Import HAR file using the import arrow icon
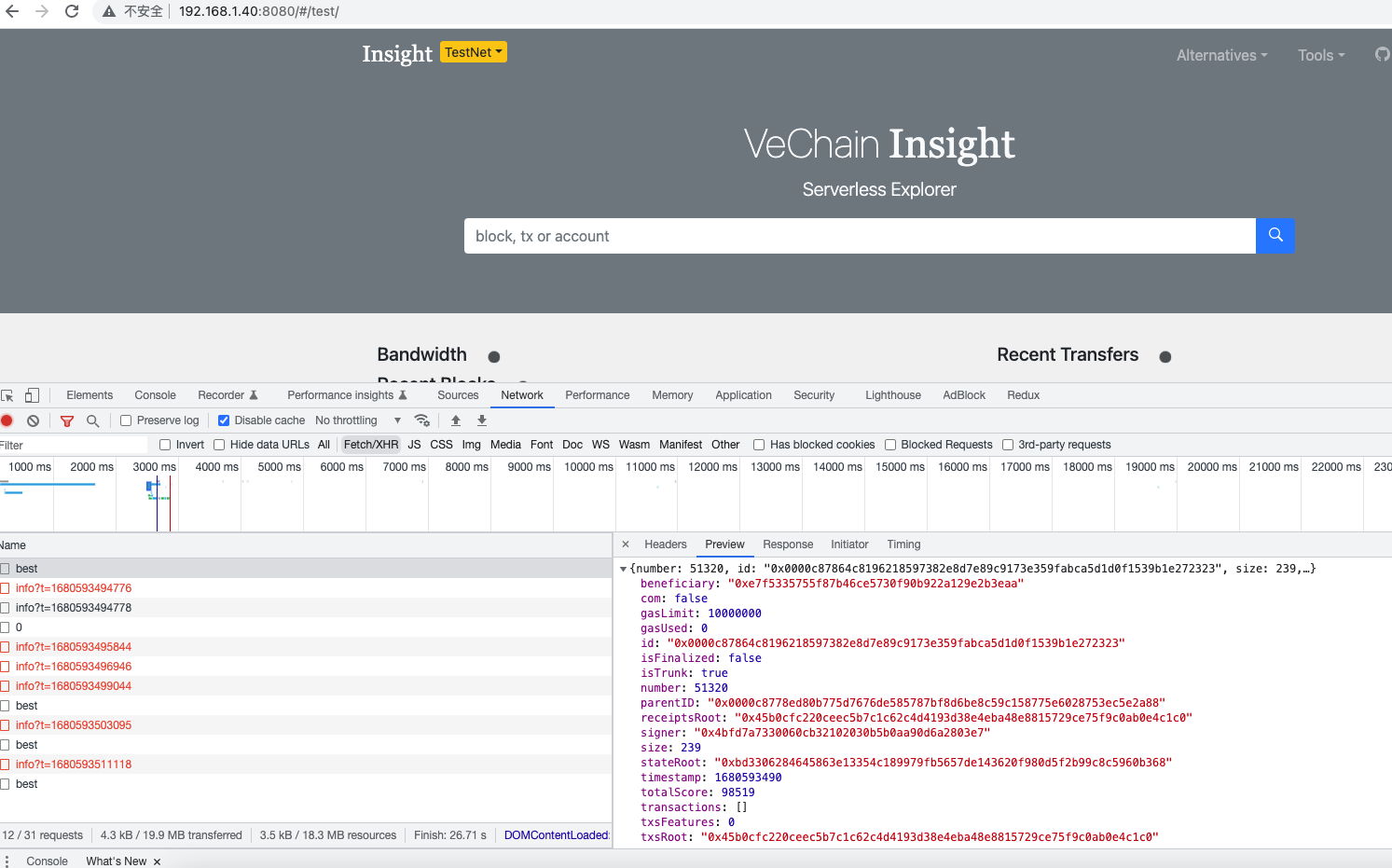Screen dimensions: 1392x868 [x=455, y=420]
